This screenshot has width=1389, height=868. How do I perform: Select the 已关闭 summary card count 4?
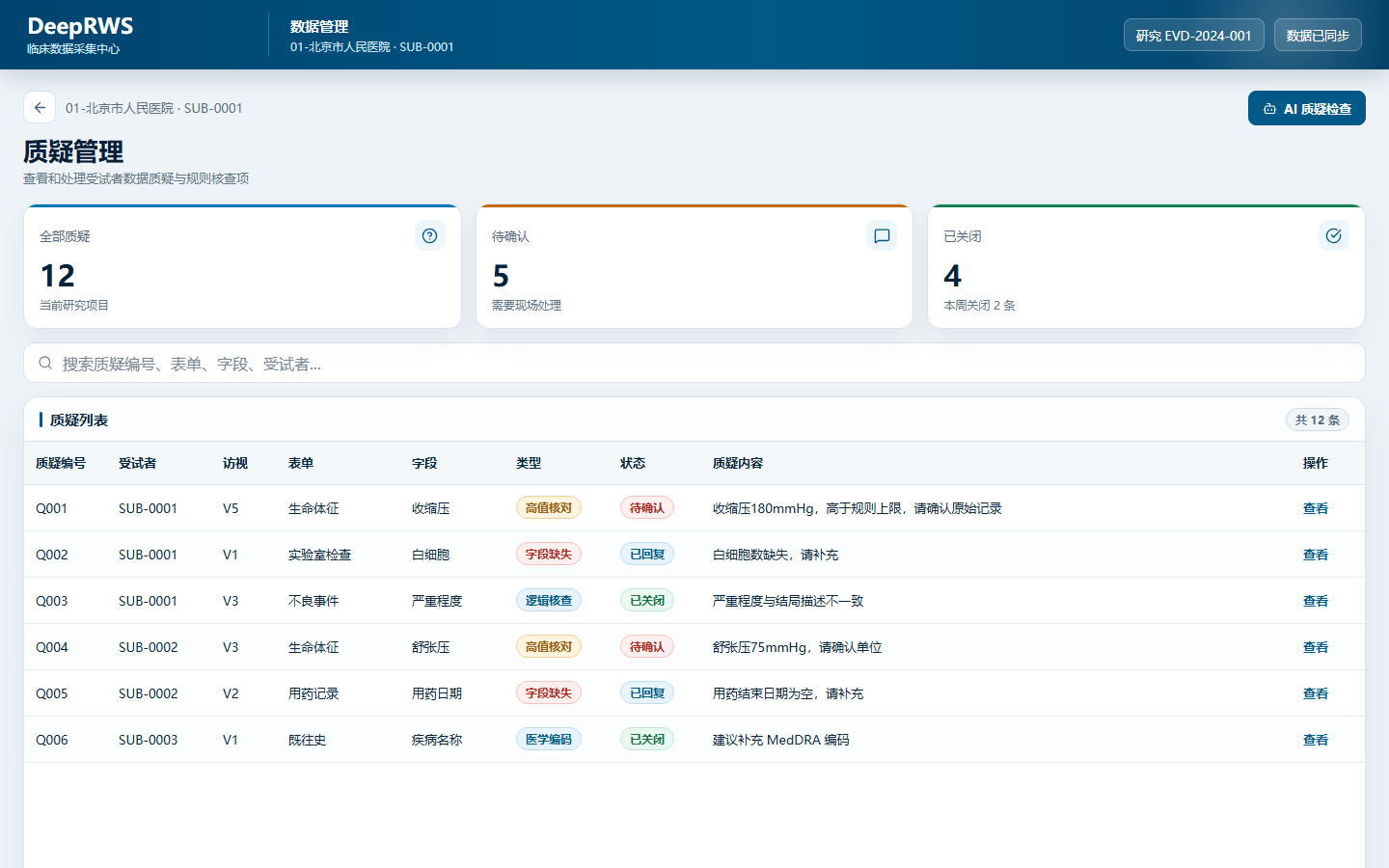(952, 276)
